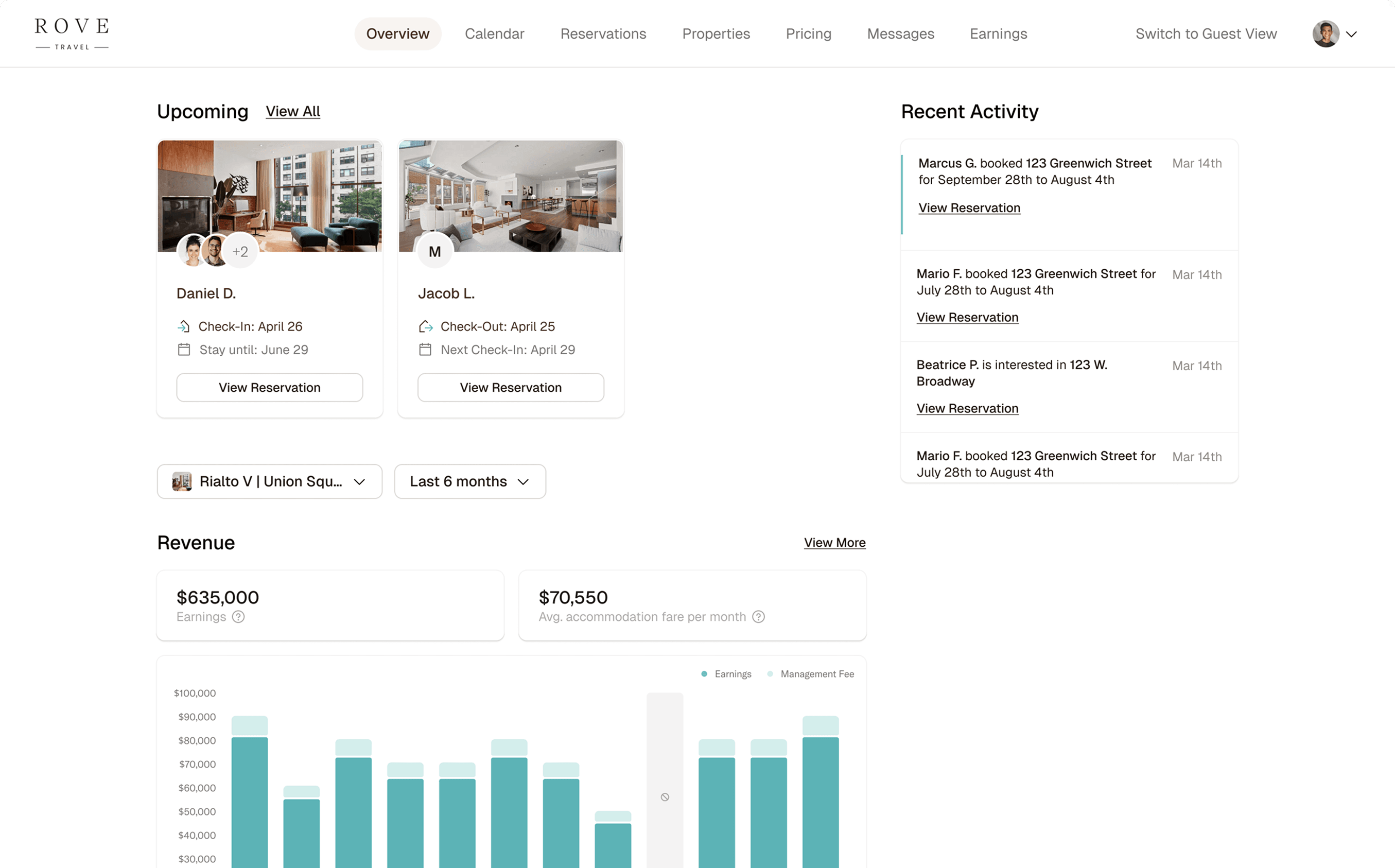
Task: Click Switch to Guest View
Action: coord(1206,34)
